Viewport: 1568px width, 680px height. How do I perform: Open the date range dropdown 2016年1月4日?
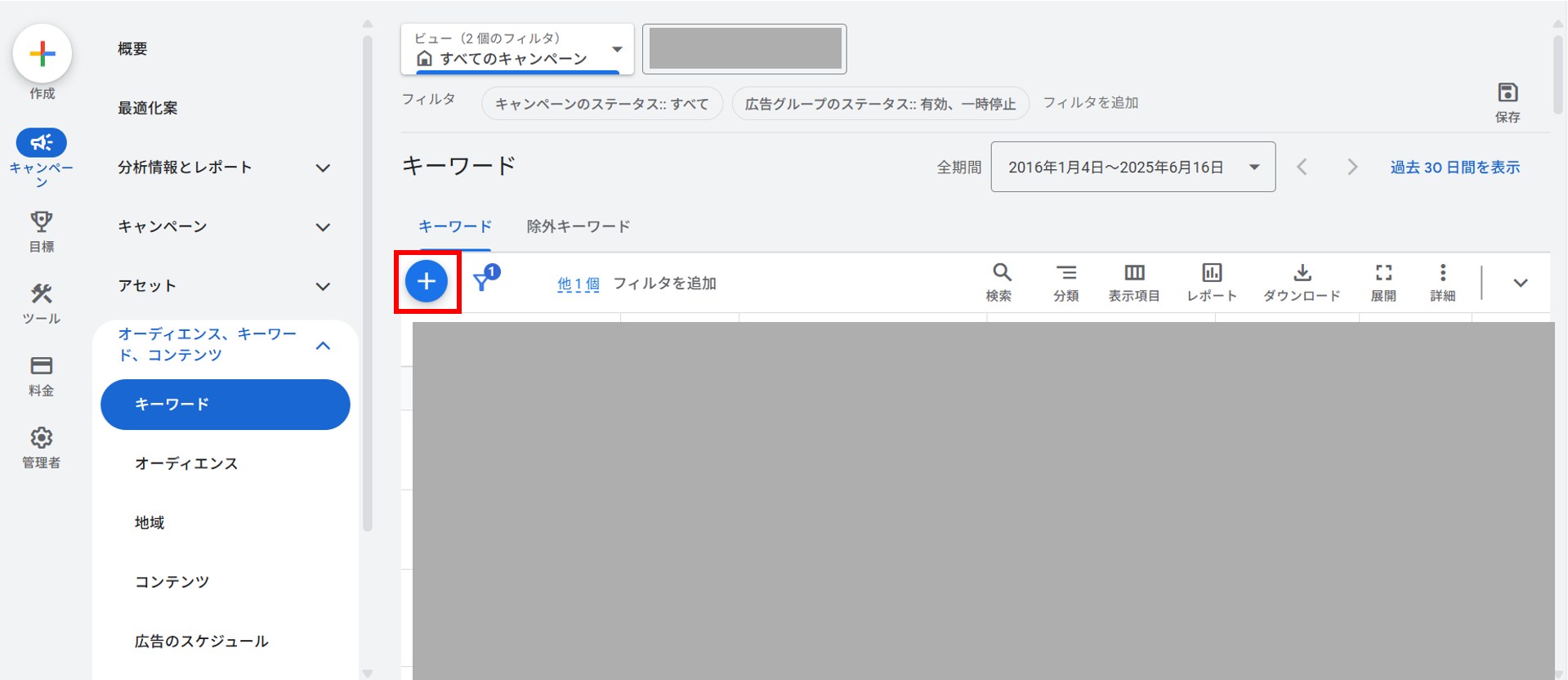(1133, 167)
